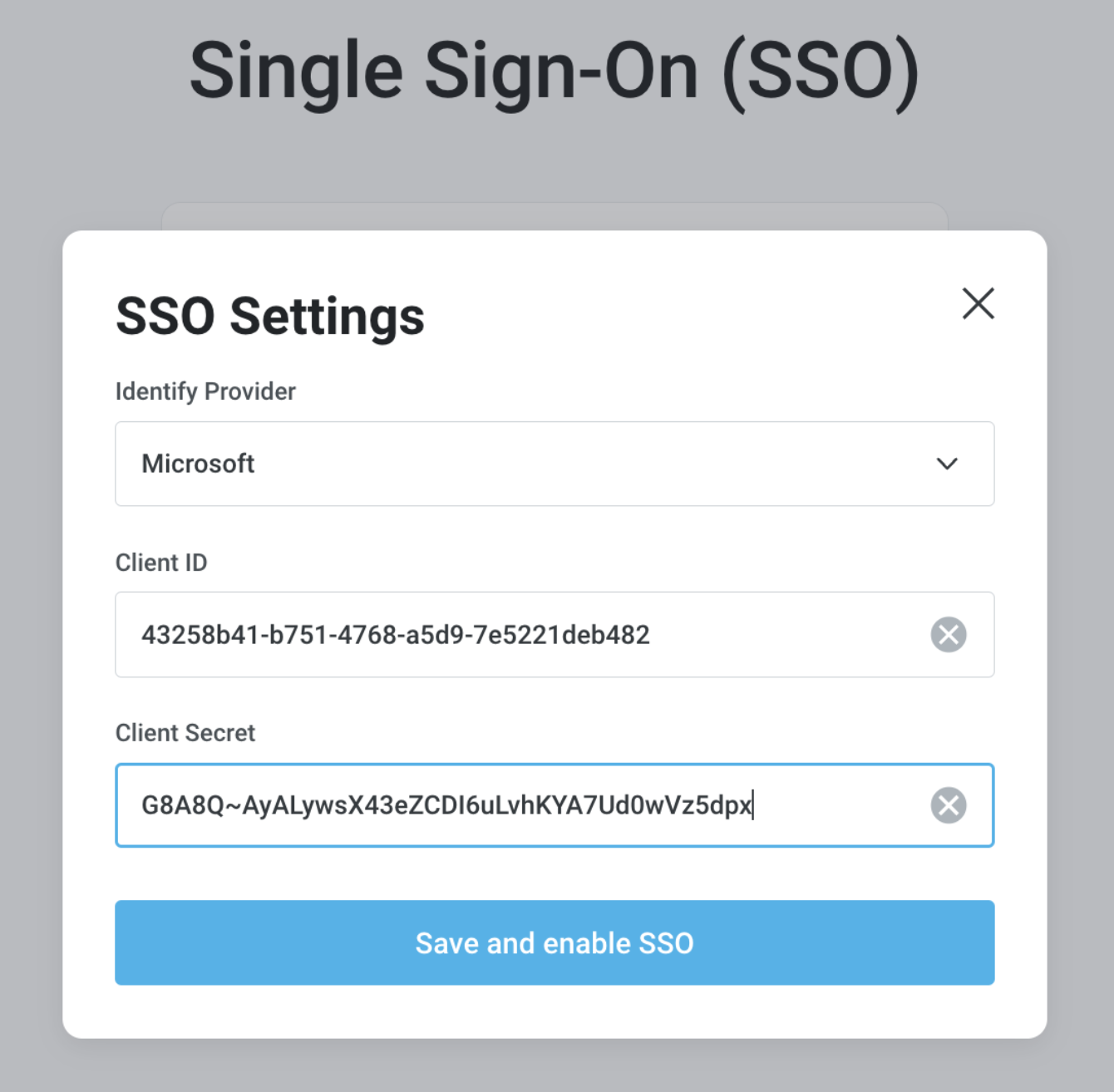1114x1092 pixels.
Task: Click the 43258b41-b751 Client ID value
Action: (396, 635)
